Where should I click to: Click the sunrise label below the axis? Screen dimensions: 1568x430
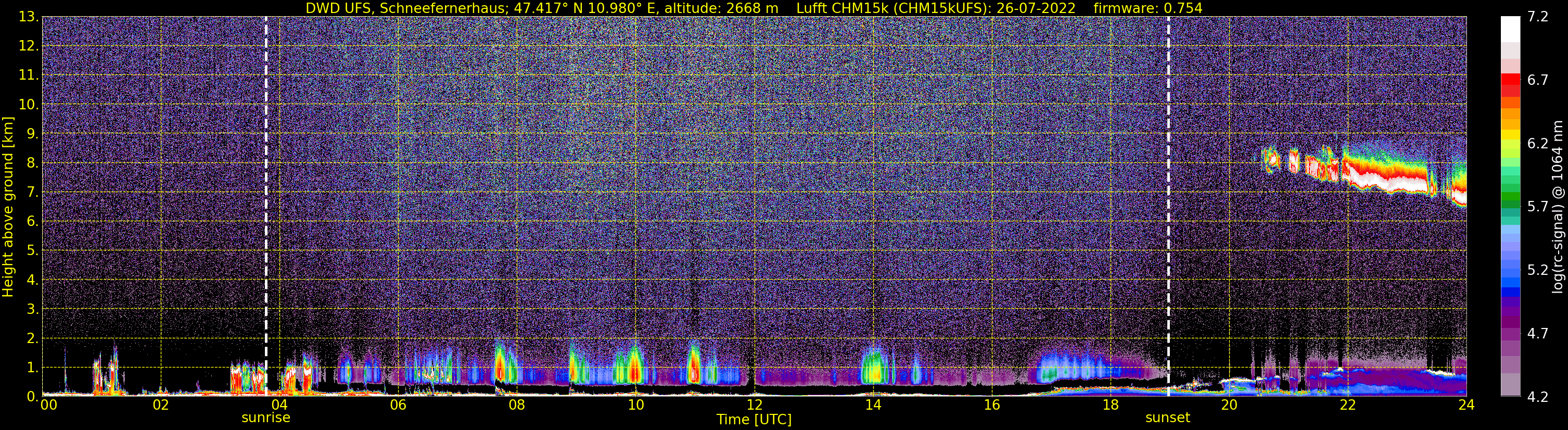click(x=266, y=418)
